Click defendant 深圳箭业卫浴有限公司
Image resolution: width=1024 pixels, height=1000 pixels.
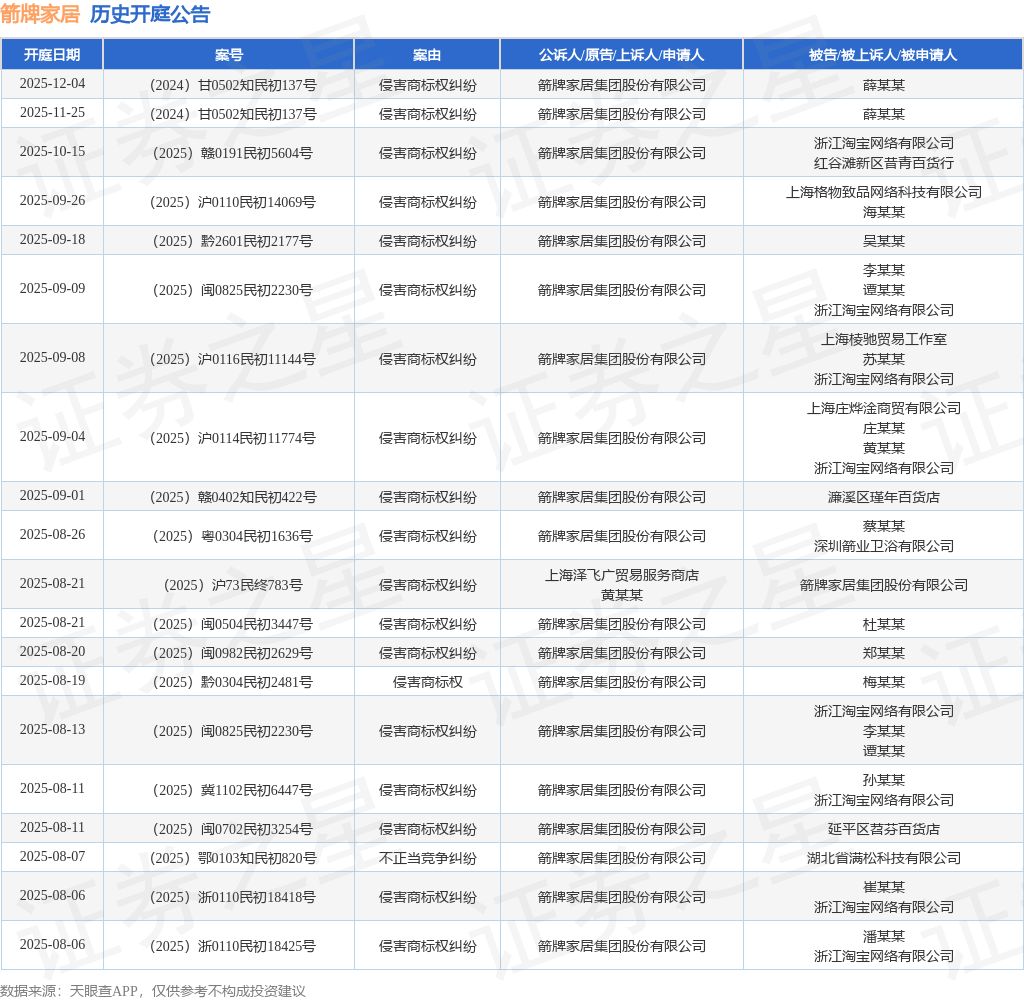point(883,547)
